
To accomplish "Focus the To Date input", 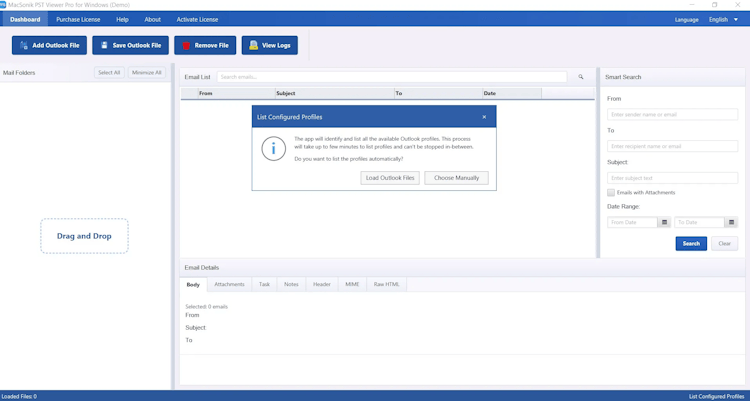I will tap(700, 223).
